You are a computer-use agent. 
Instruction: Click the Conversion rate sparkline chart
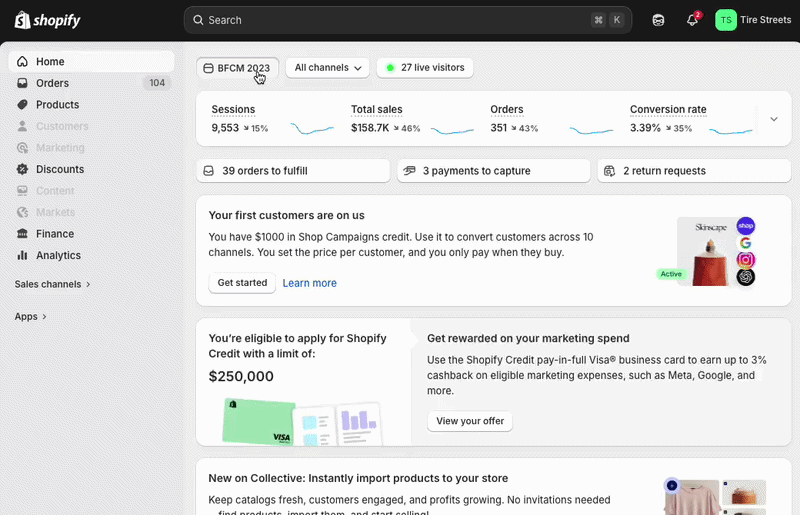pyautogui.click(x=731, y=131)
